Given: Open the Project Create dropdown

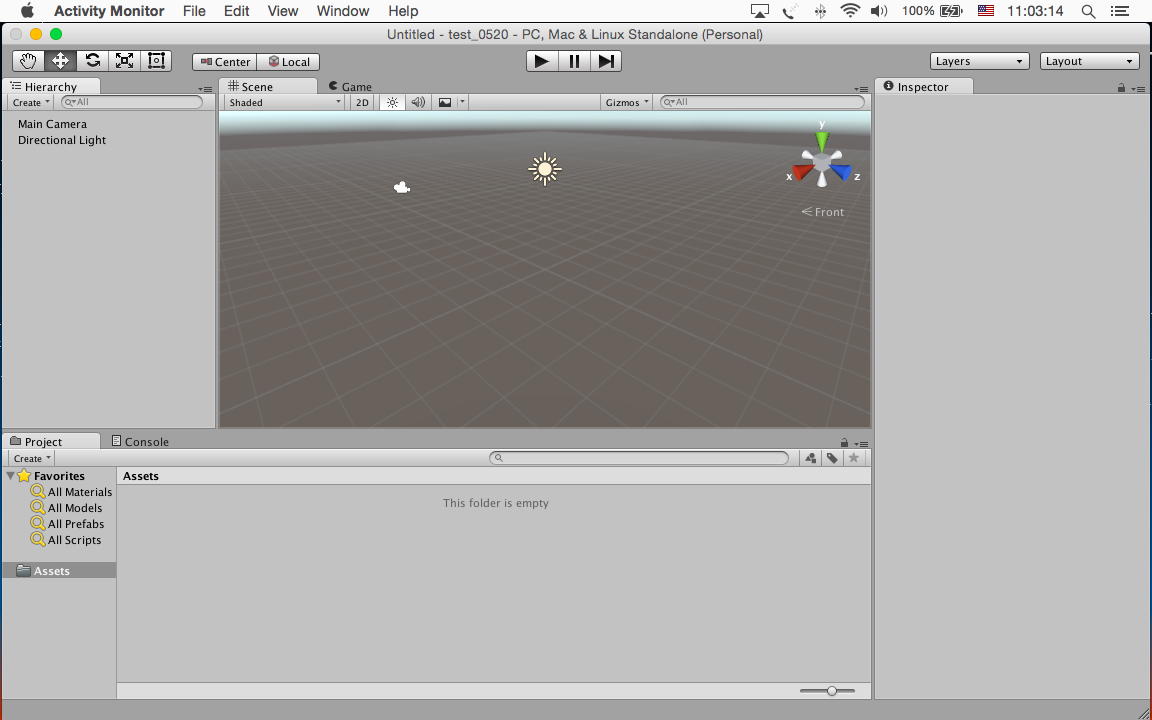Looking at the screenshot, I should point(32,458).
